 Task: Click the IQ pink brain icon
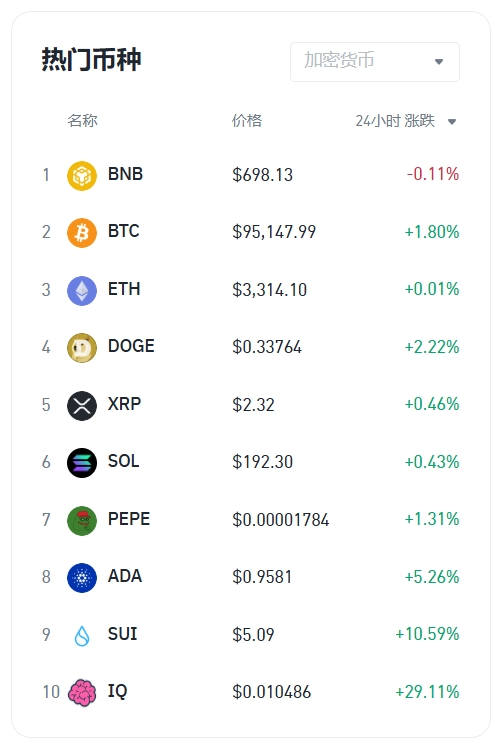[x=82, y=693]
